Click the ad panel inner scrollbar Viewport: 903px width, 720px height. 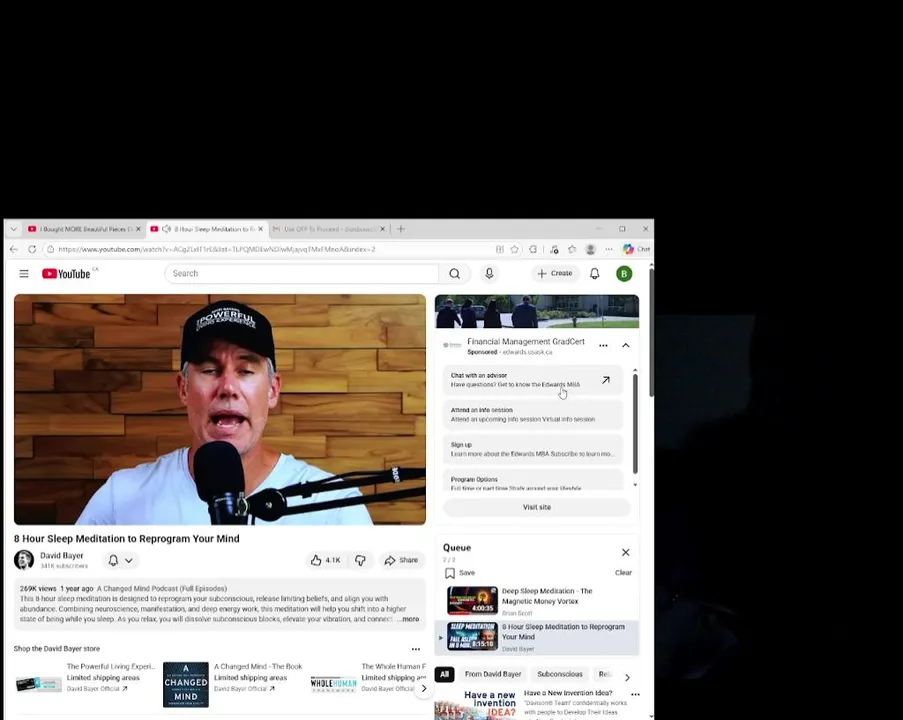tap(635, 423)
